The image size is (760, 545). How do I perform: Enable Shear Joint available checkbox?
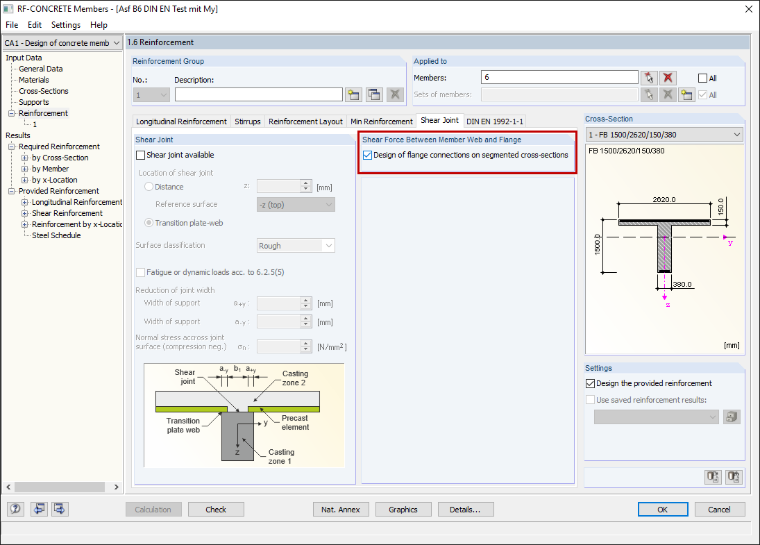(141, 155)
